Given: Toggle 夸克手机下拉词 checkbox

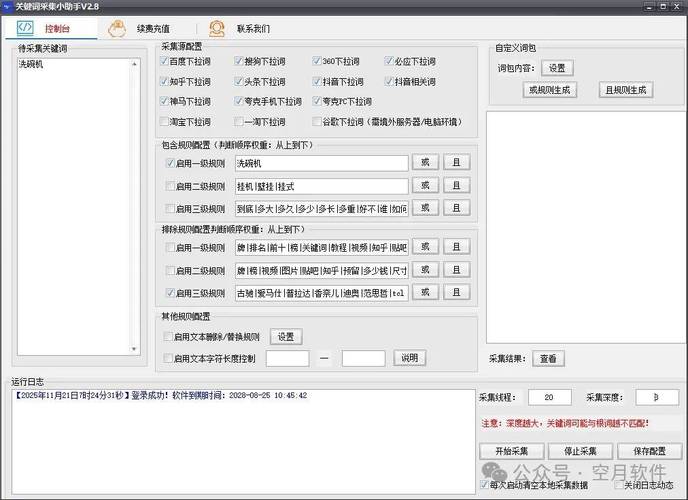Looking at the screenshot, I should coord(238,101).
